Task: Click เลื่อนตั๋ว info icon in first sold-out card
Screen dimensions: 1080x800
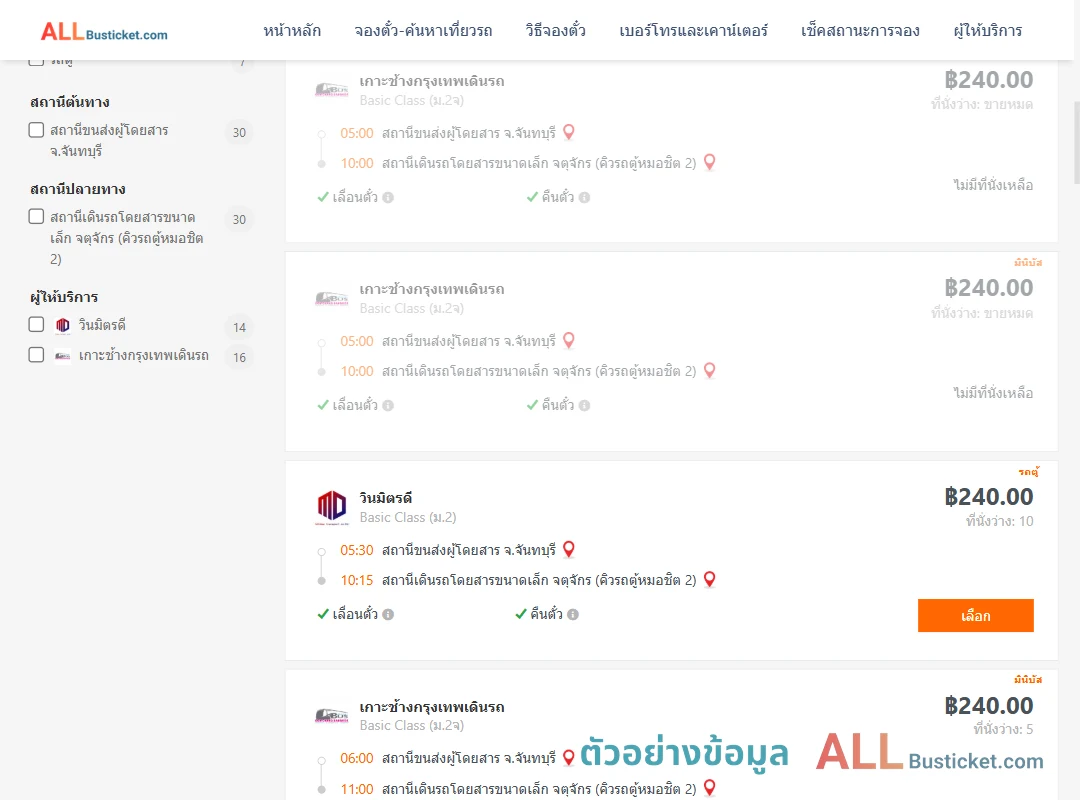Action: tap(388, 197)
